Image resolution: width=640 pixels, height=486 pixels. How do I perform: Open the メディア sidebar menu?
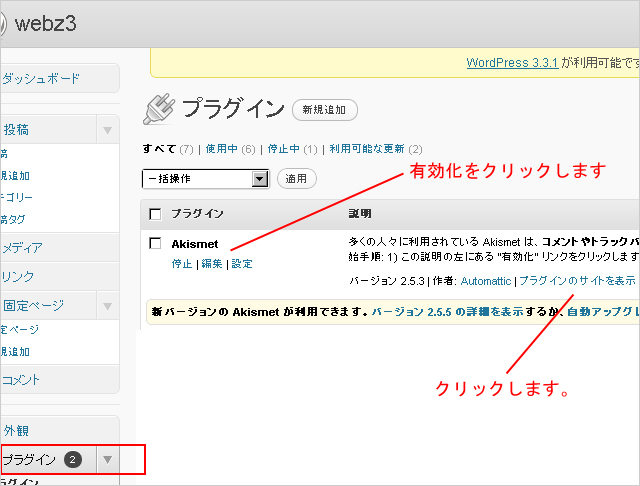(x=22, y=247)
